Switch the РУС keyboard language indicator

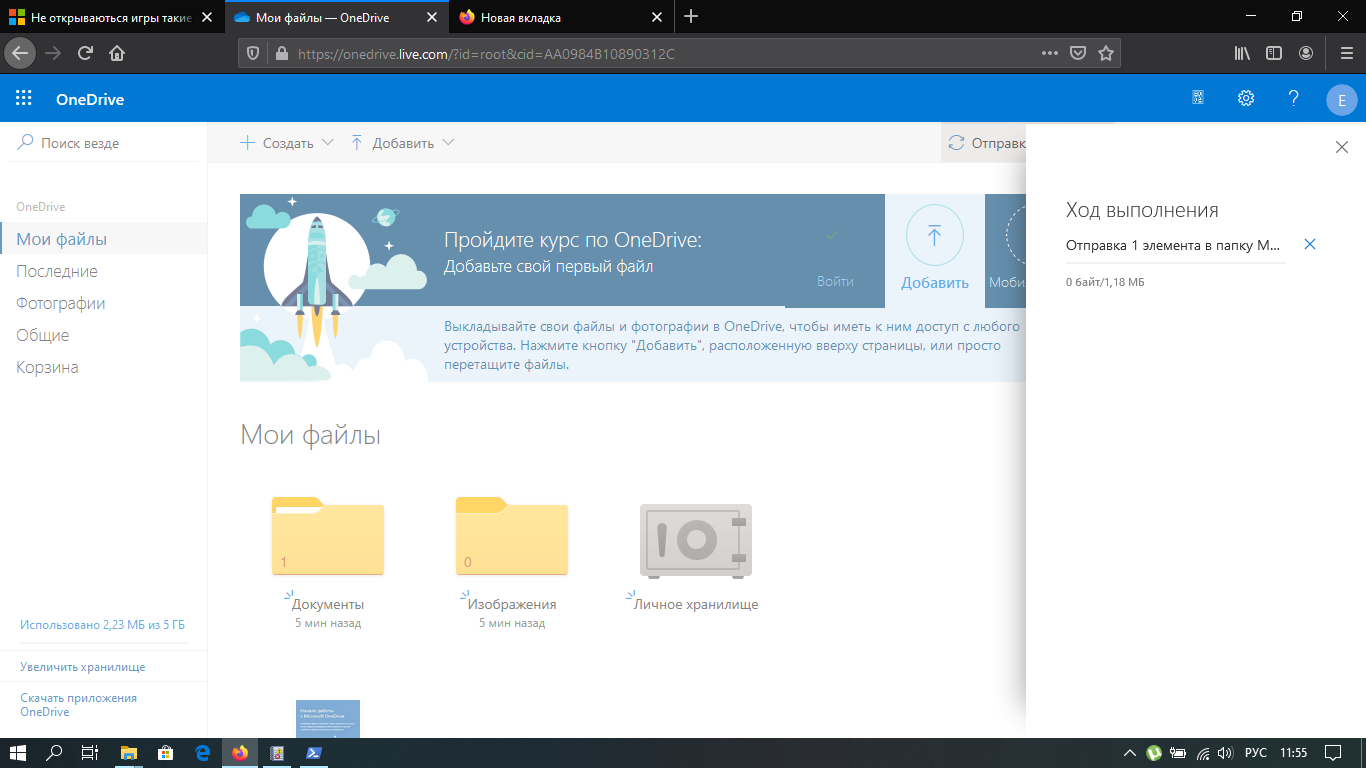point(1256,753)
